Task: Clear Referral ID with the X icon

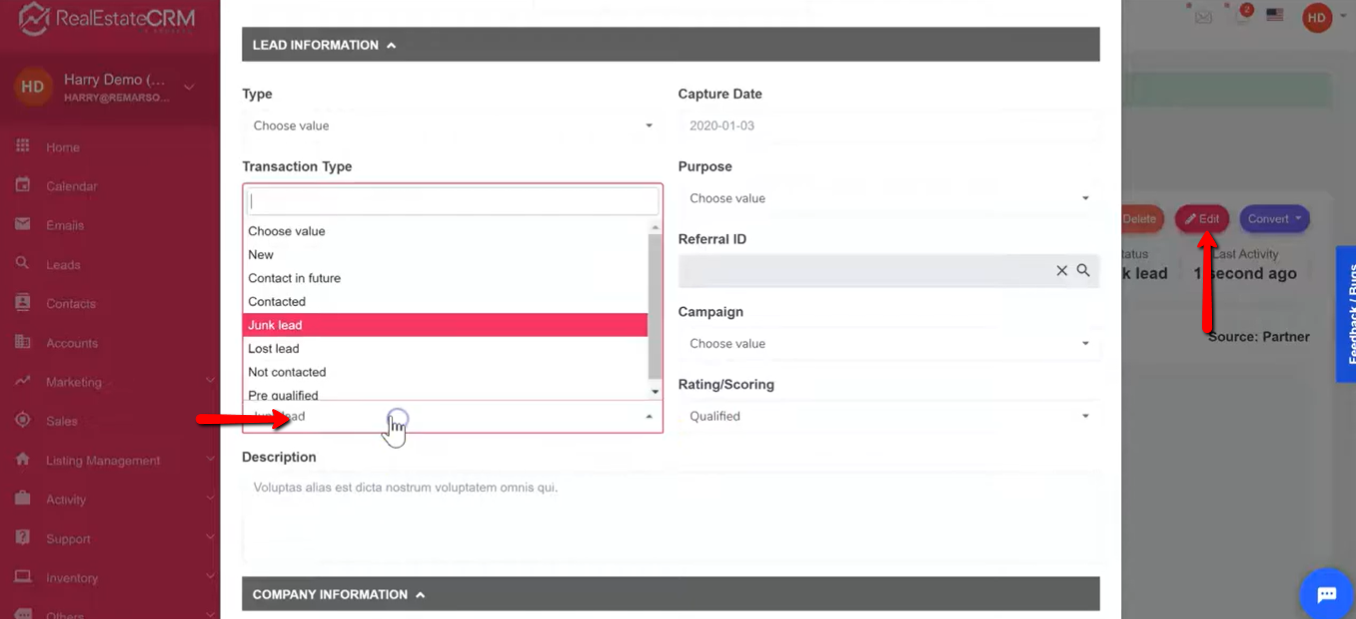Action: 1061,270
